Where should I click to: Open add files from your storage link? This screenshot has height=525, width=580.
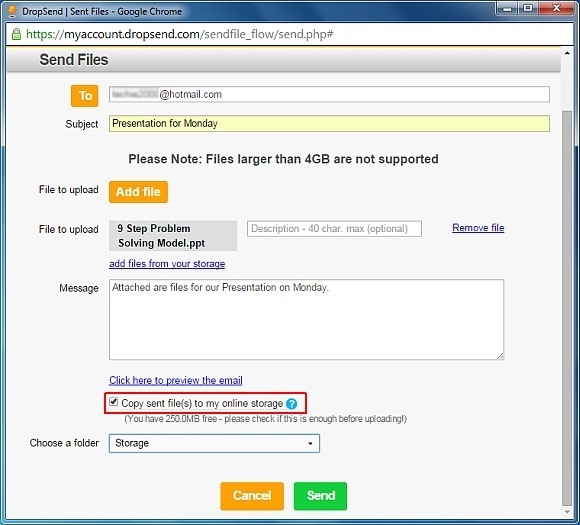[167, 264]
